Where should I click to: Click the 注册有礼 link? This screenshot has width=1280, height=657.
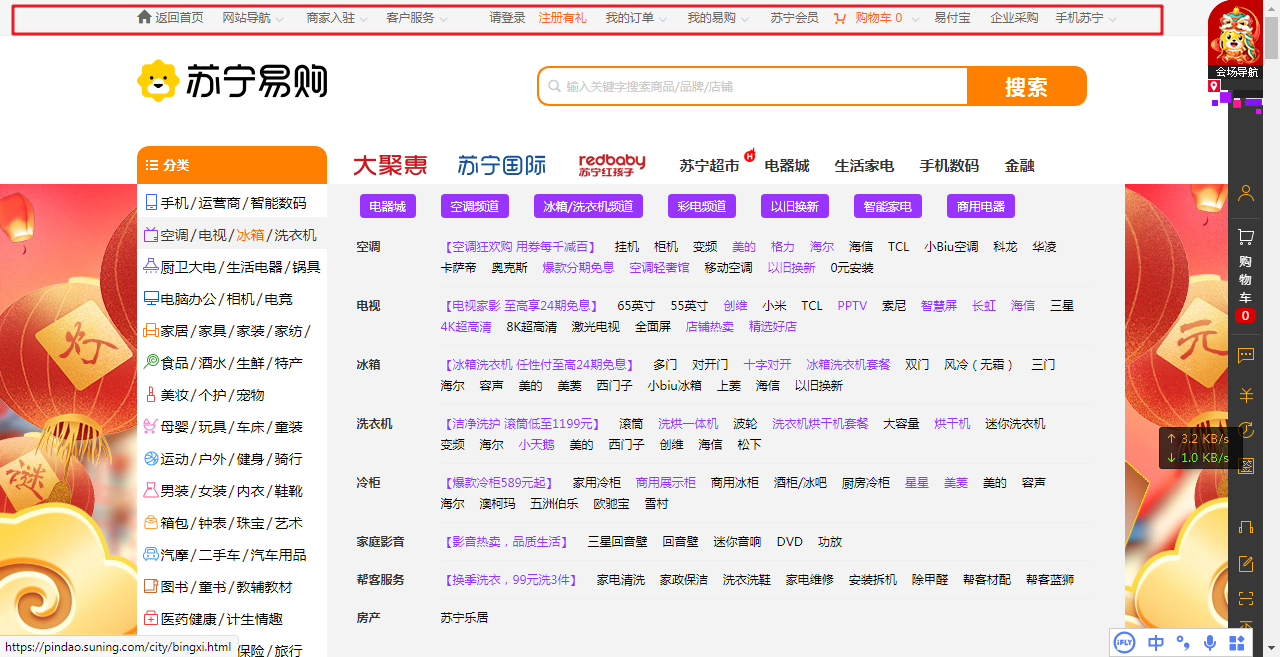tap(563, 18)
